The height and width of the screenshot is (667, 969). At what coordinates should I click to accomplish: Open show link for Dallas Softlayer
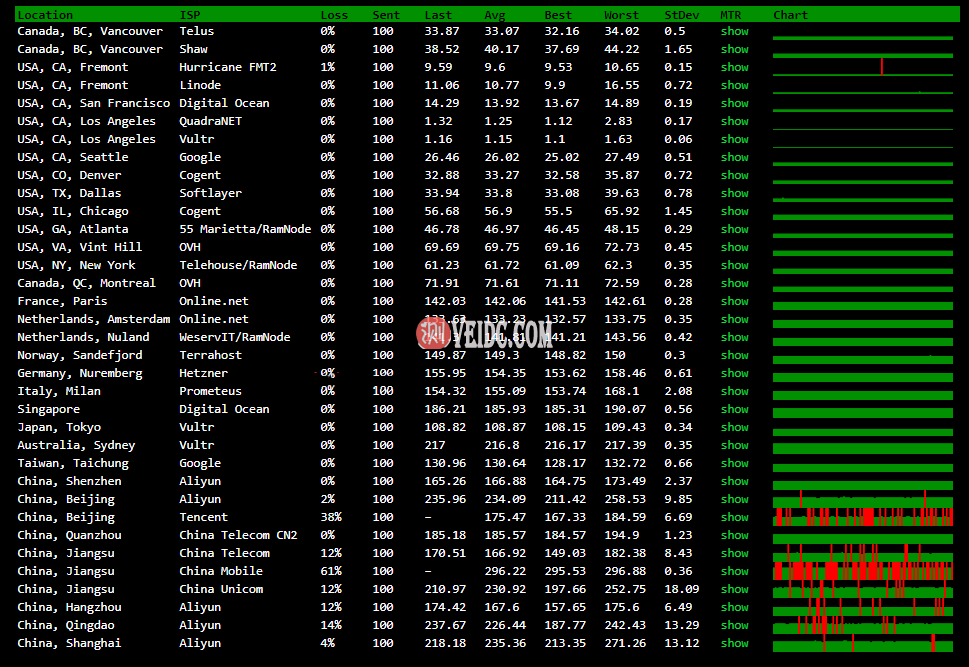click(734, 193)
